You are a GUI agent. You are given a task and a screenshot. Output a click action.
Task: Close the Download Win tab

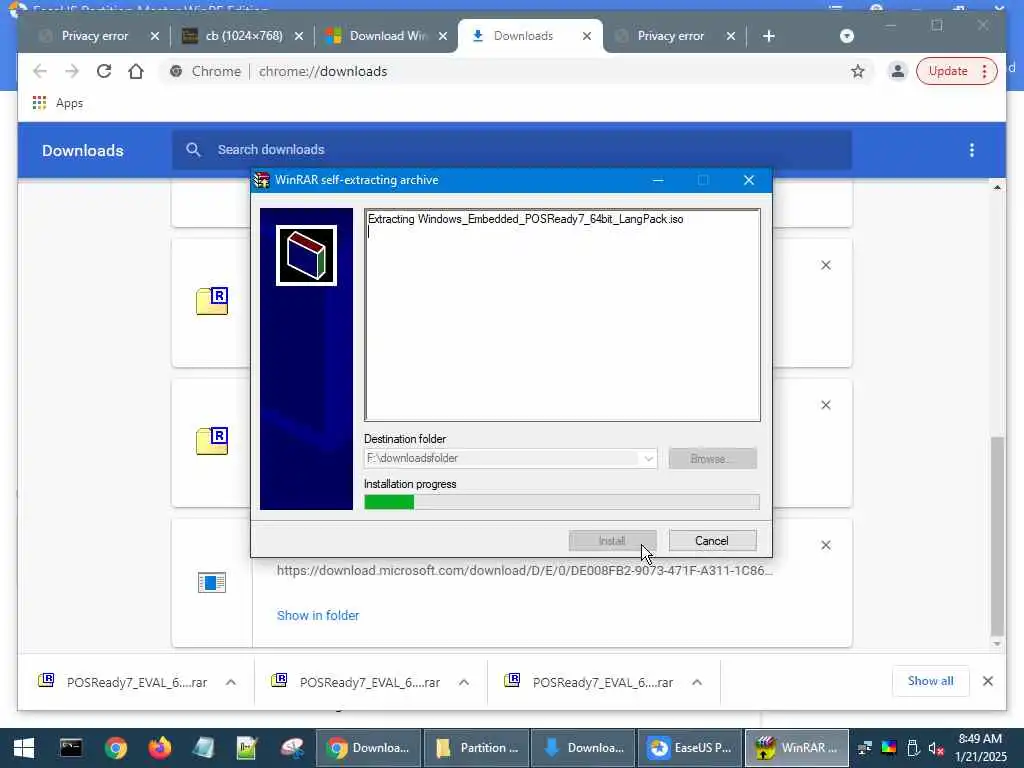(443, 36)
